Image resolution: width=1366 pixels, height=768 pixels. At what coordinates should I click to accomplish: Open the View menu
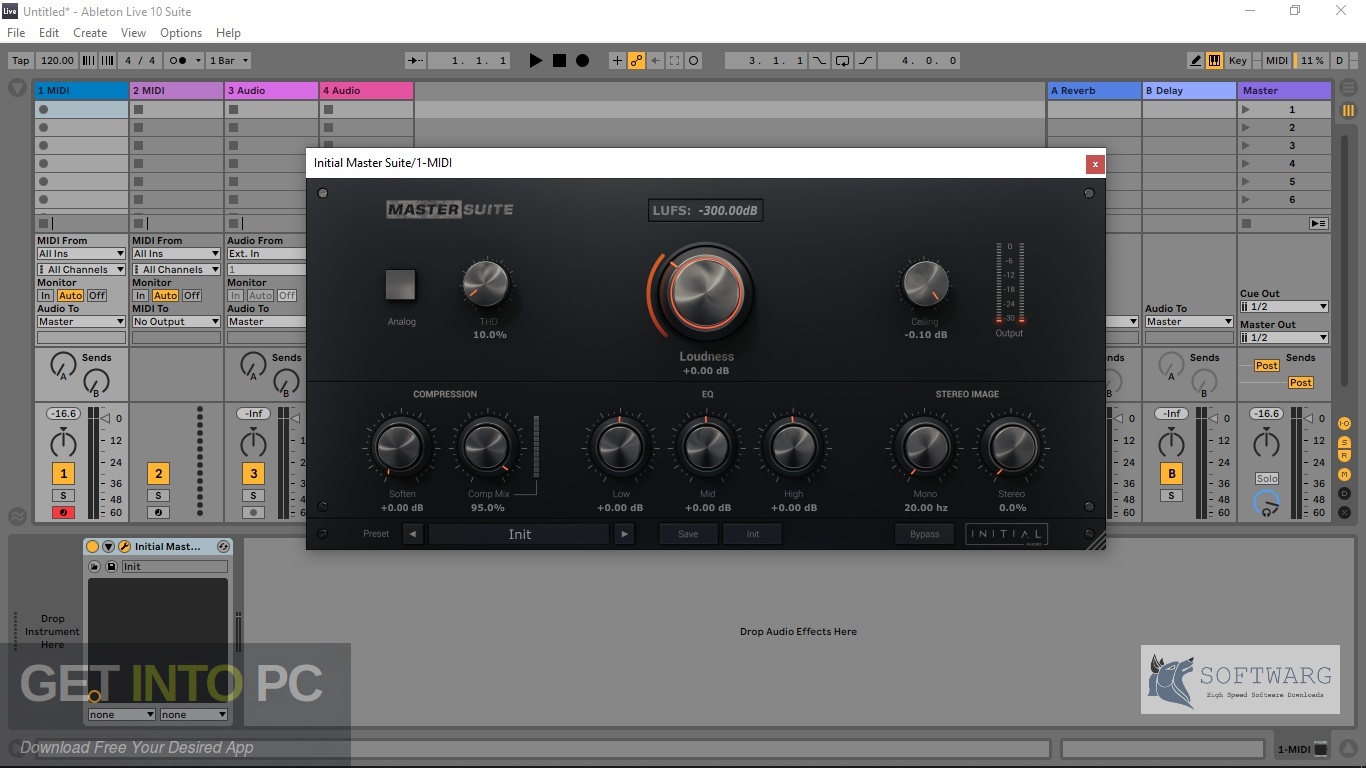tap(133, 33)
